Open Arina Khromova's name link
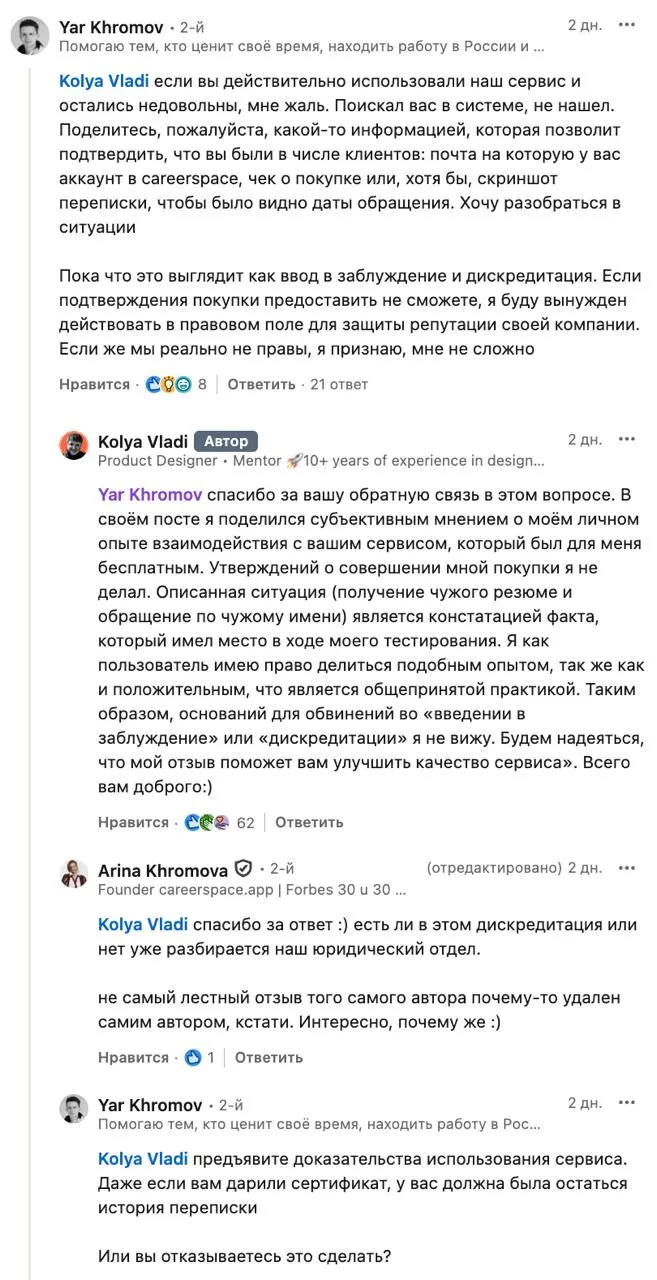This screenshot has height=1280, width=657. 163,870
